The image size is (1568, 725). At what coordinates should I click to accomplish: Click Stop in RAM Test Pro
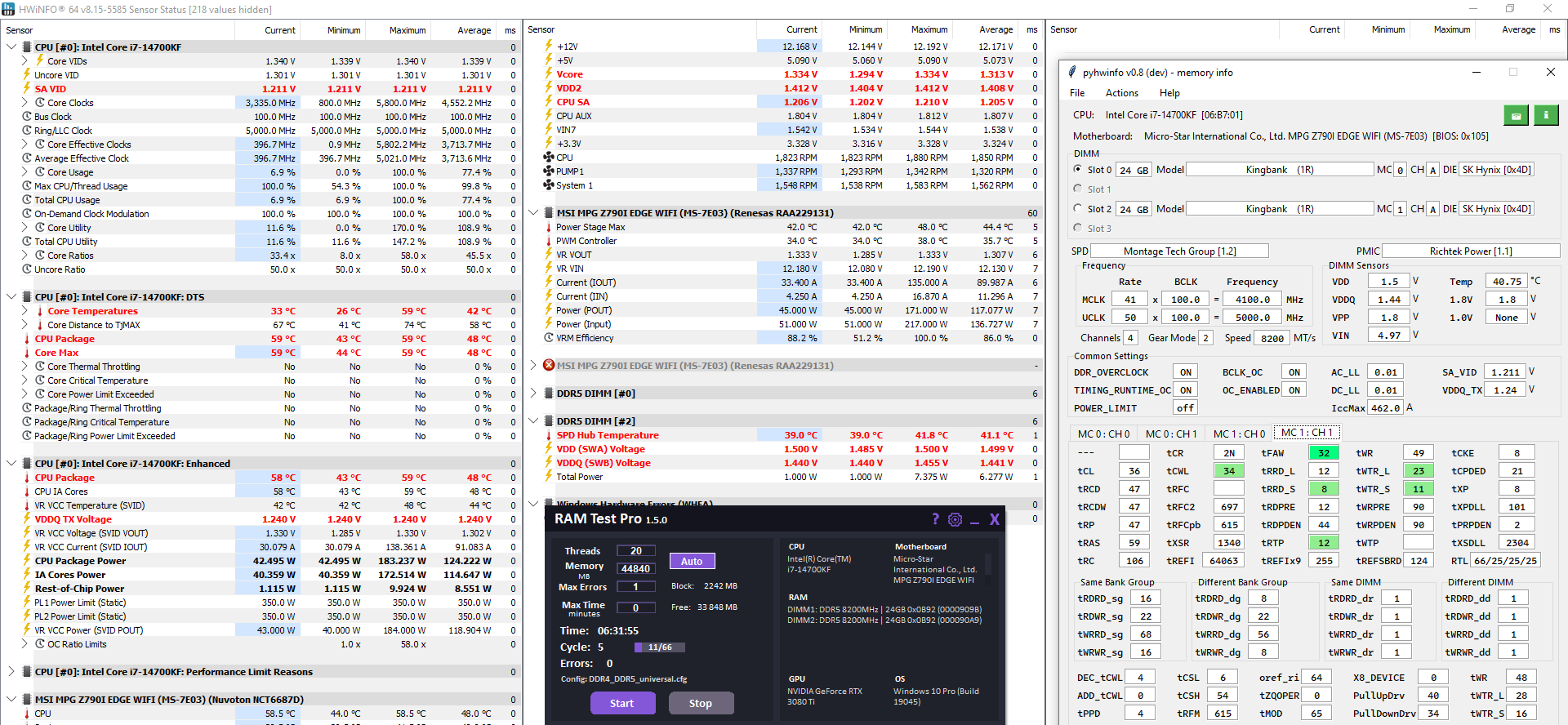700,703
